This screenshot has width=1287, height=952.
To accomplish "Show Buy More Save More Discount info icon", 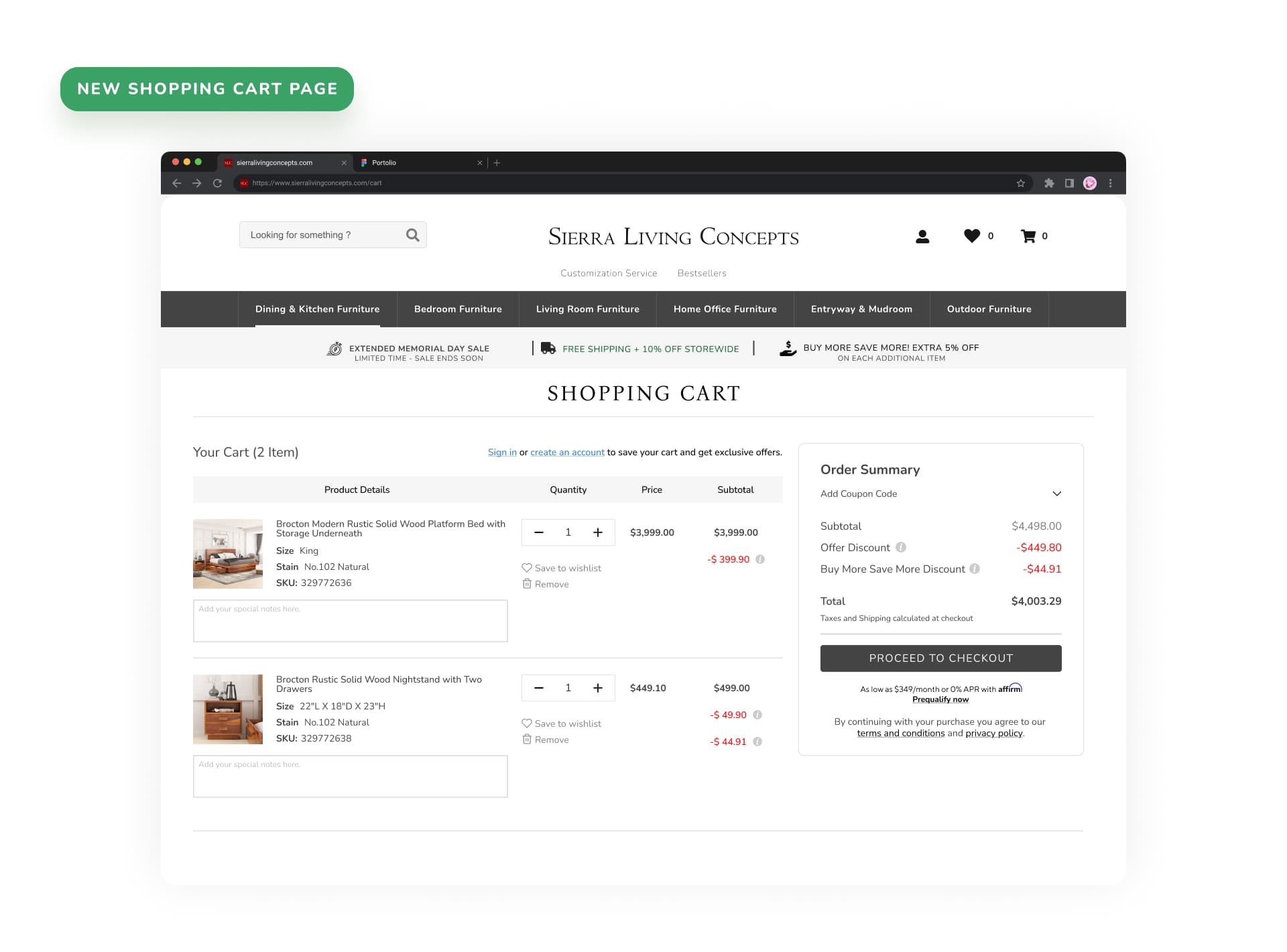I will pyautogui.click(x=975, y=569).
